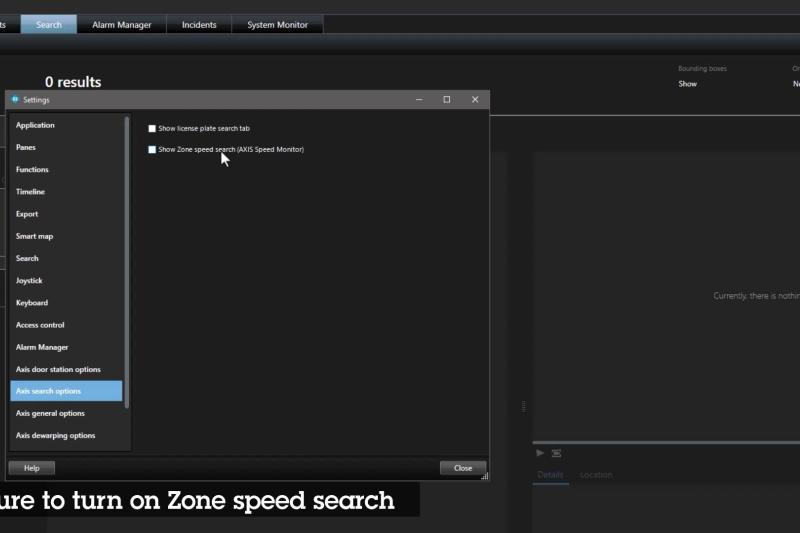Open Timeline settings category
The height and width of the screenshot is (533, 800).
coord(66,192)
